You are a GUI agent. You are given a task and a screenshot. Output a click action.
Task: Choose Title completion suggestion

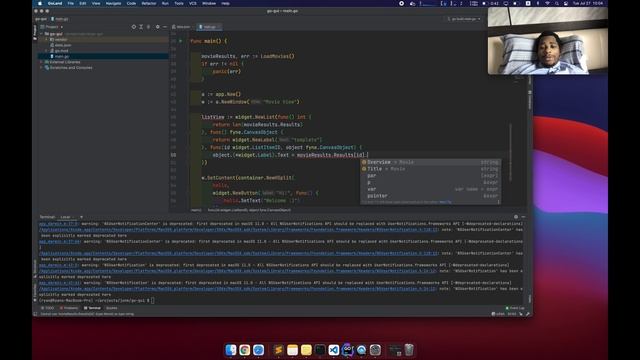pyautogui.click(x=430, y=169)
